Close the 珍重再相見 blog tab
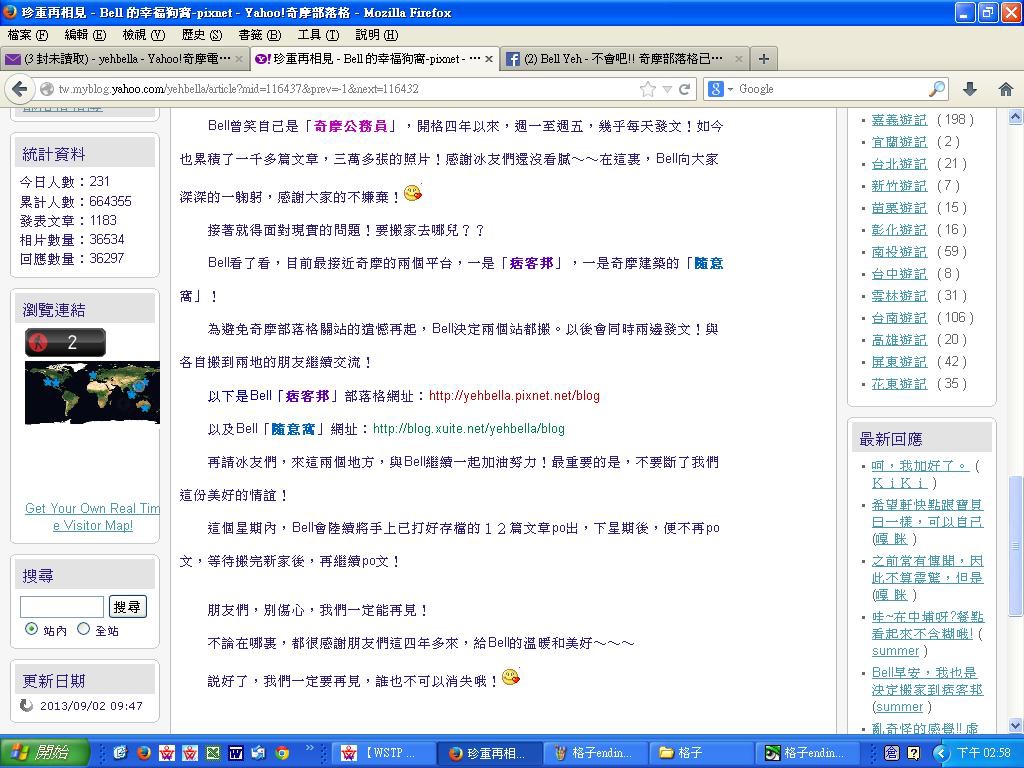 point(488,59)
